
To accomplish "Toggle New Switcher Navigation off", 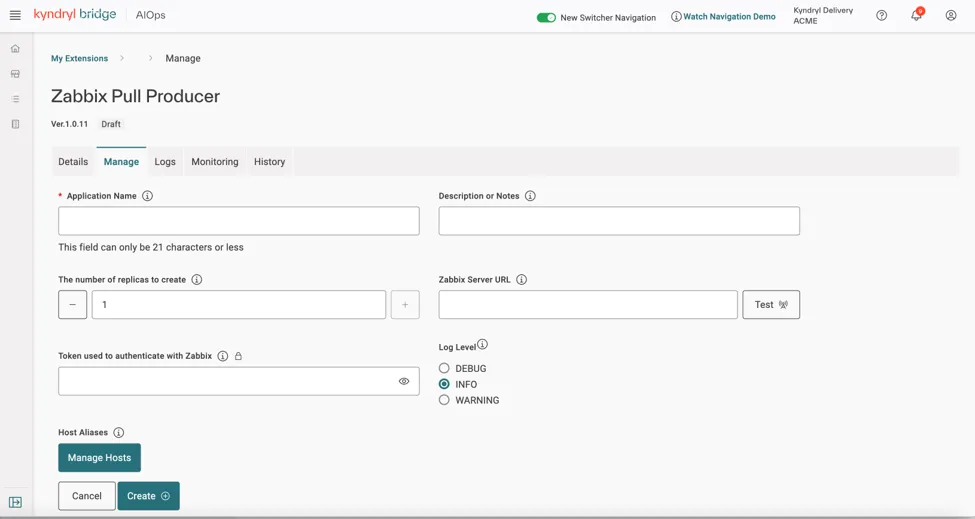I will pos(546,17).
